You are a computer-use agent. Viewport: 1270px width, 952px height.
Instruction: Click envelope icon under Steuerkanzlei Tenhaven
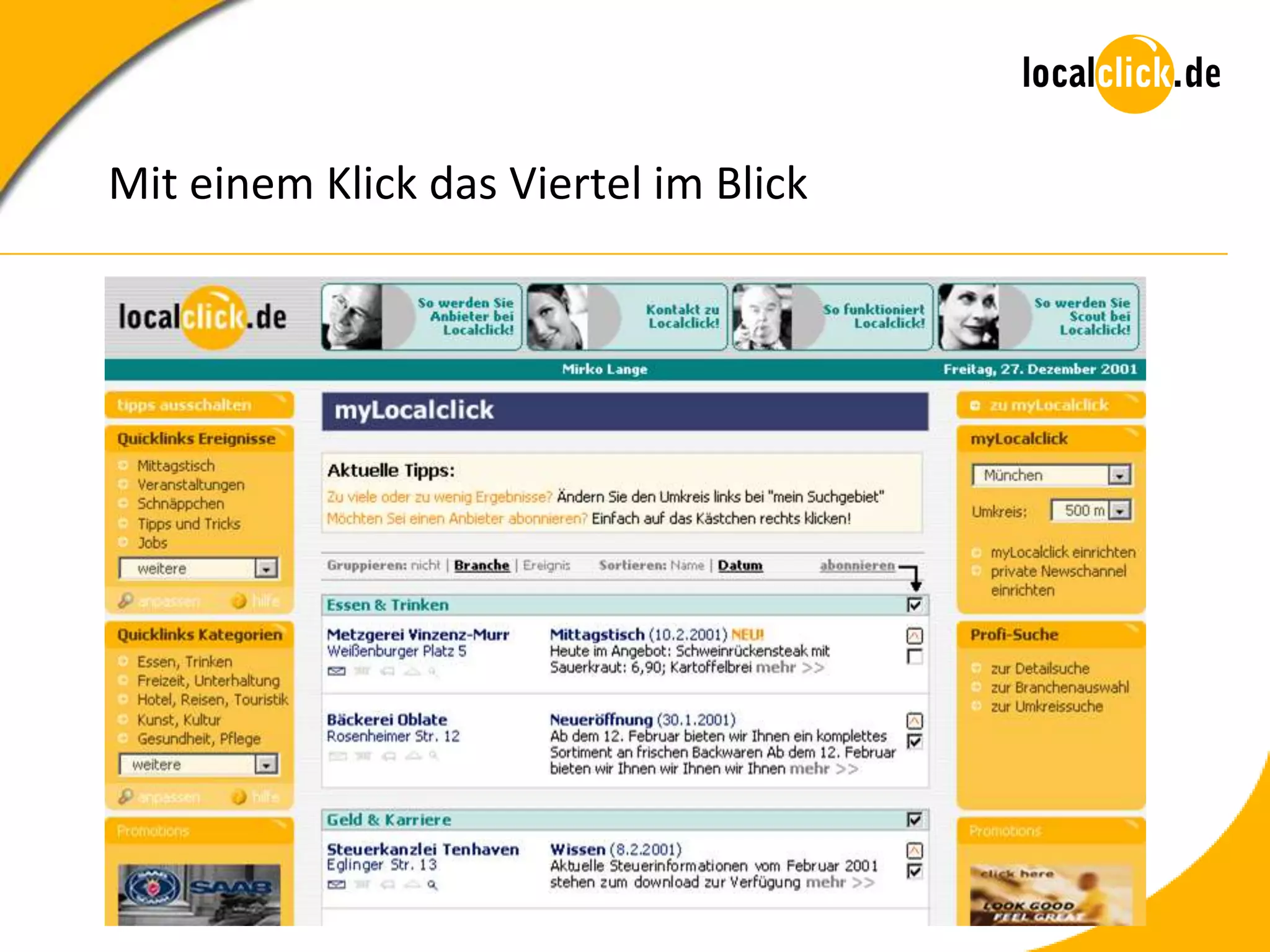(x=336, y=884)
